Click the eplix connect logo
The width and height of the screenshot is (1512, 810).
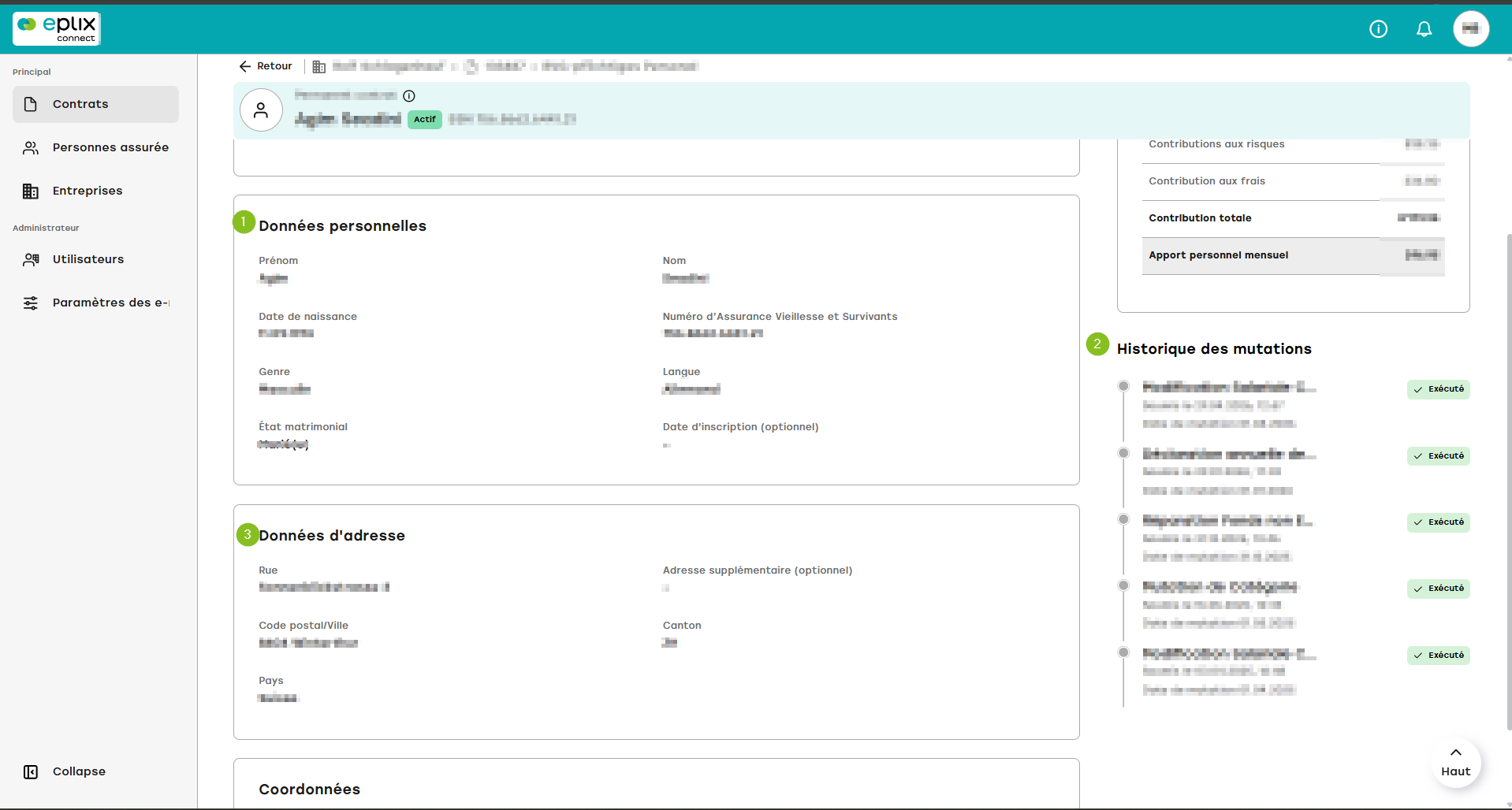57,29
